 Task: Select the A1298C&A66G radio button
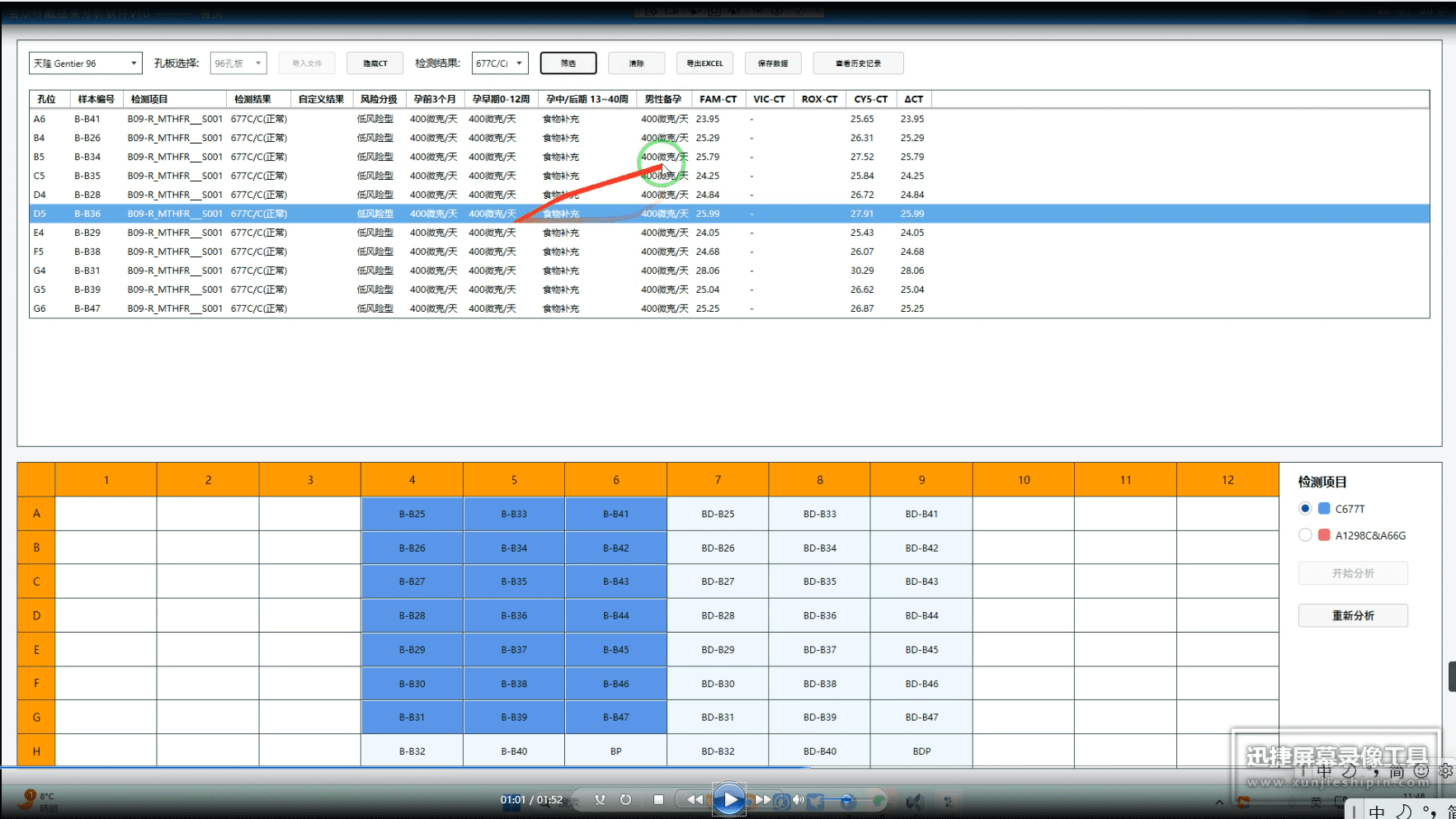click(x=1305, y=535)
